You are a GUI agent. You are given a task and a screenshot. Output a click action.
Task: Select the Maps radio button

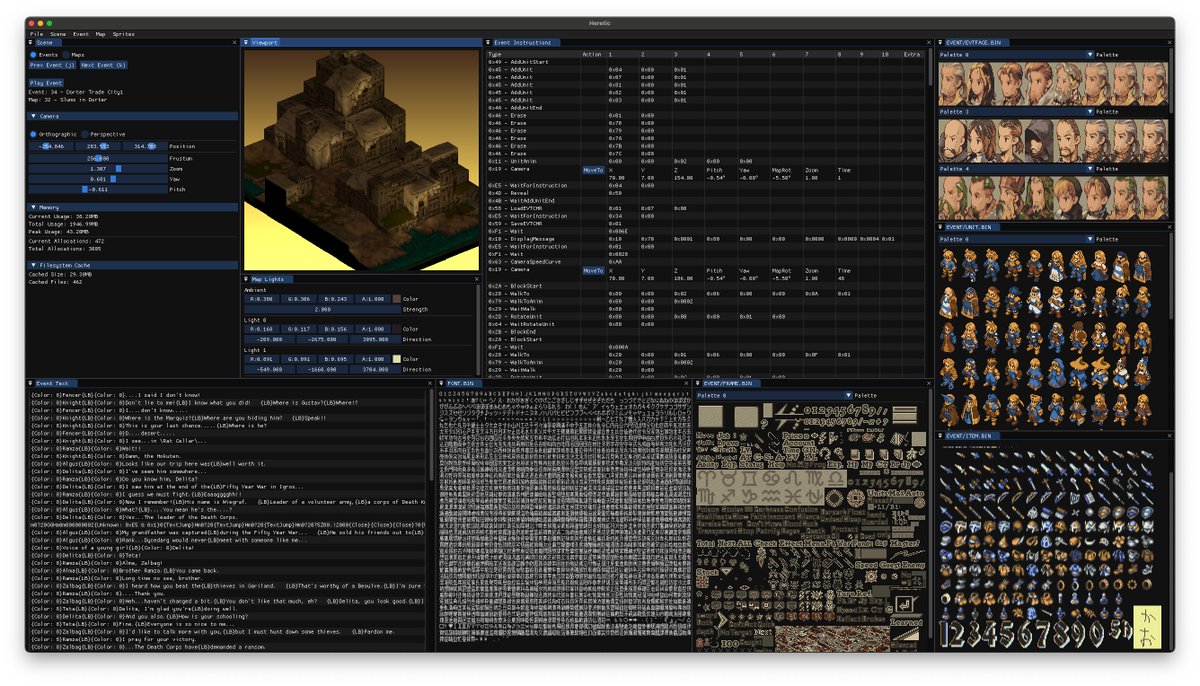point(67,54)
